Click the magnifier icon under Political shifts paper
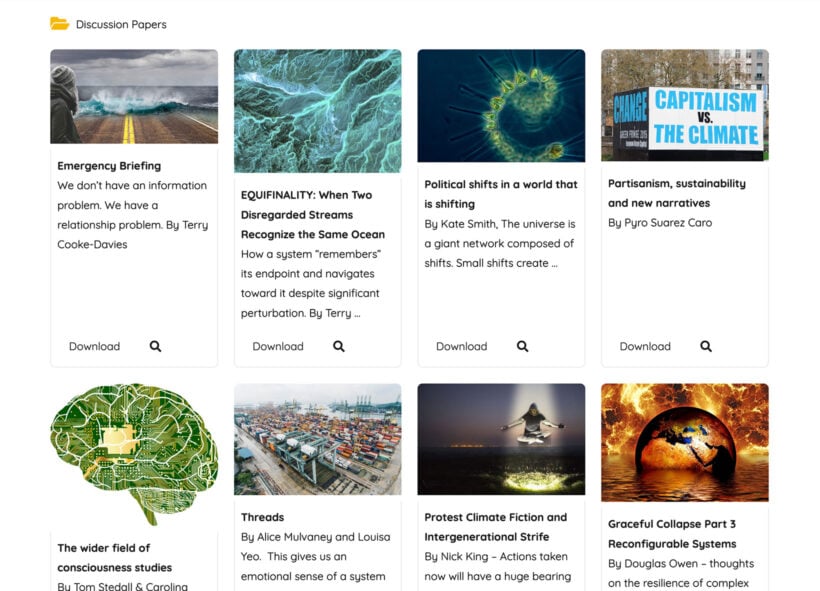820x591 pixels. pyautogui.click(x=523, y=345)
